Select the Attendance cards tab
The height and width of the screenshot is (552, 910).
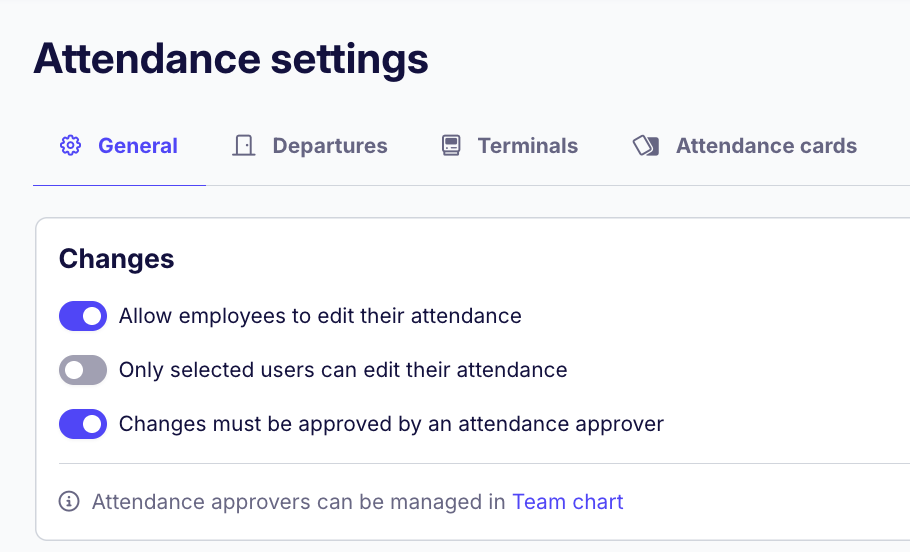click(766, 146)
